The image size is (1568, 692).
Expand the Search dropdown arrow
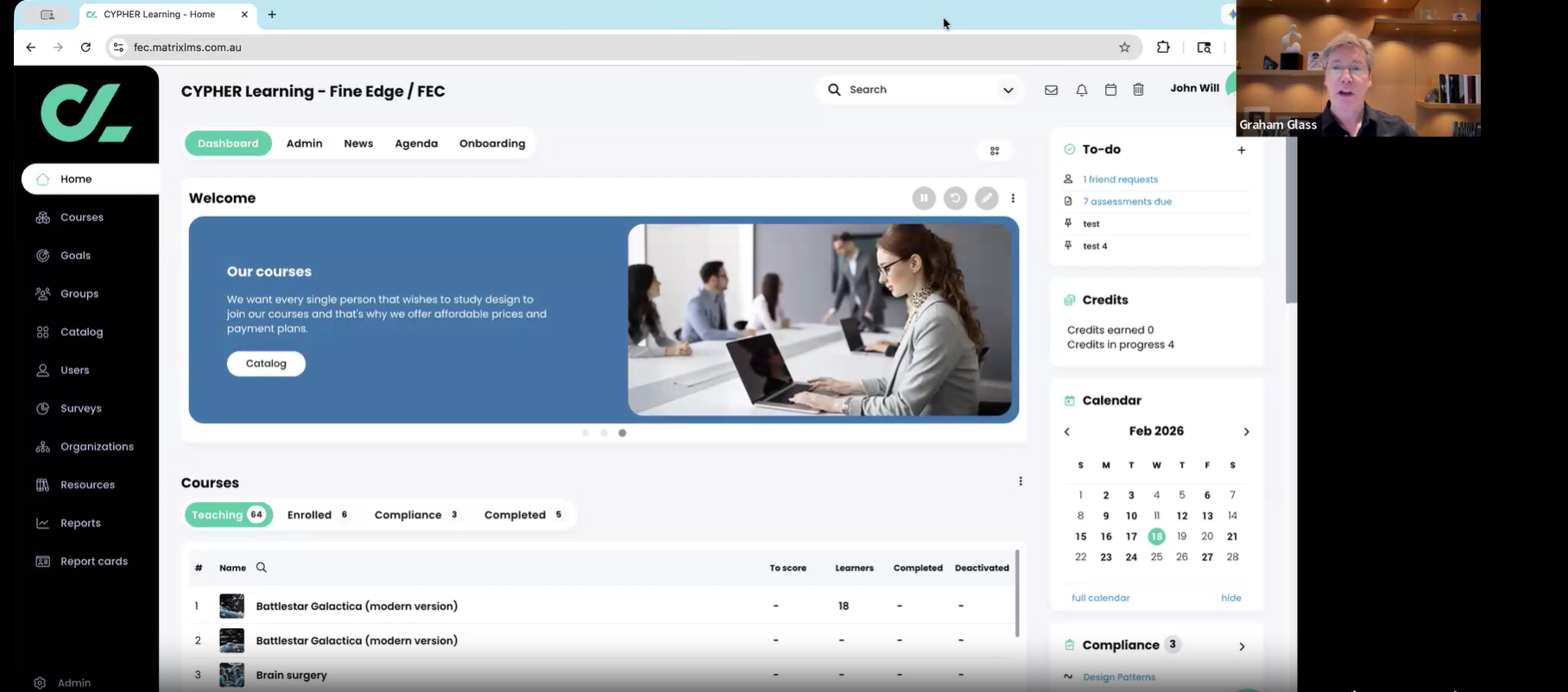click(1008, 90)
